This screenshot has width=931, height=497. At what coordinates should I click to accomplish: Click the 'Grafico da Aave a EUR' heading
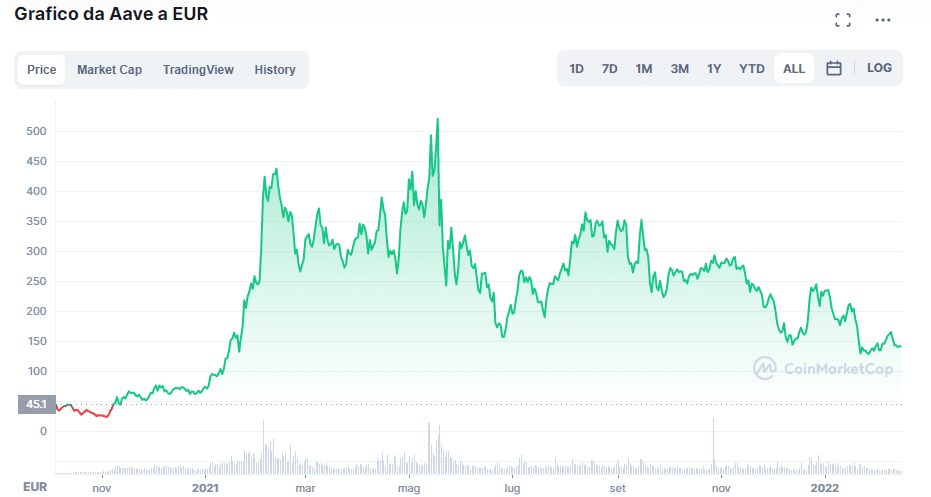[x=111, y=14]
